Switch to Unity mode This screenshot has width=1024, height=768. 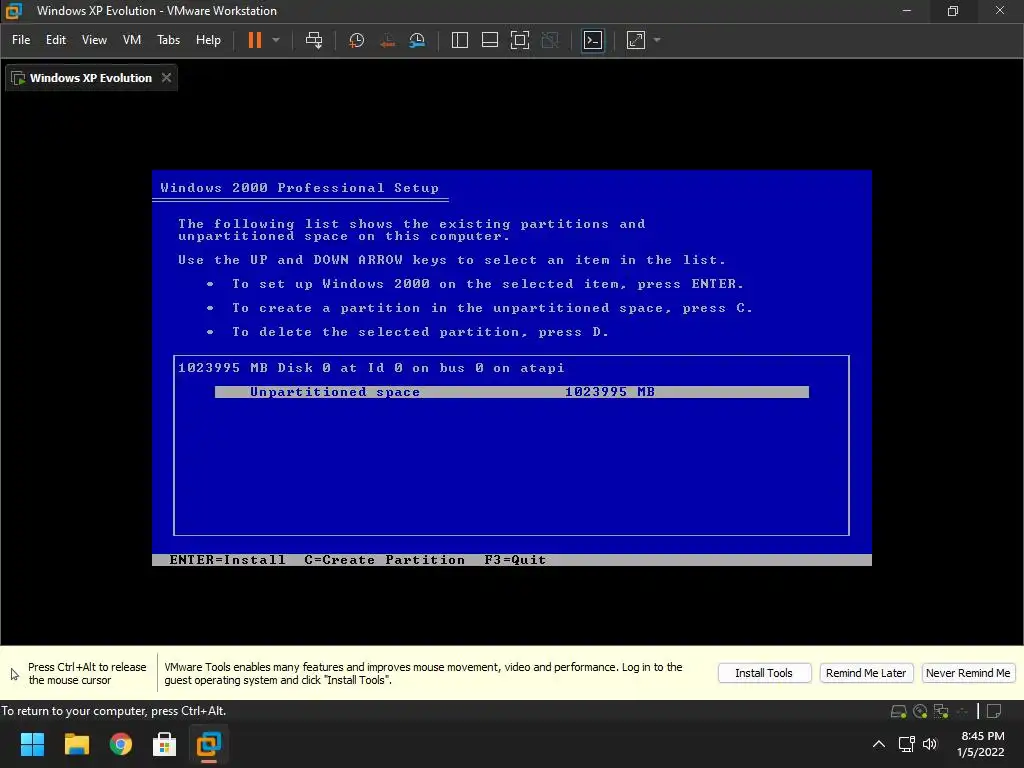click(x=551, y=40)
